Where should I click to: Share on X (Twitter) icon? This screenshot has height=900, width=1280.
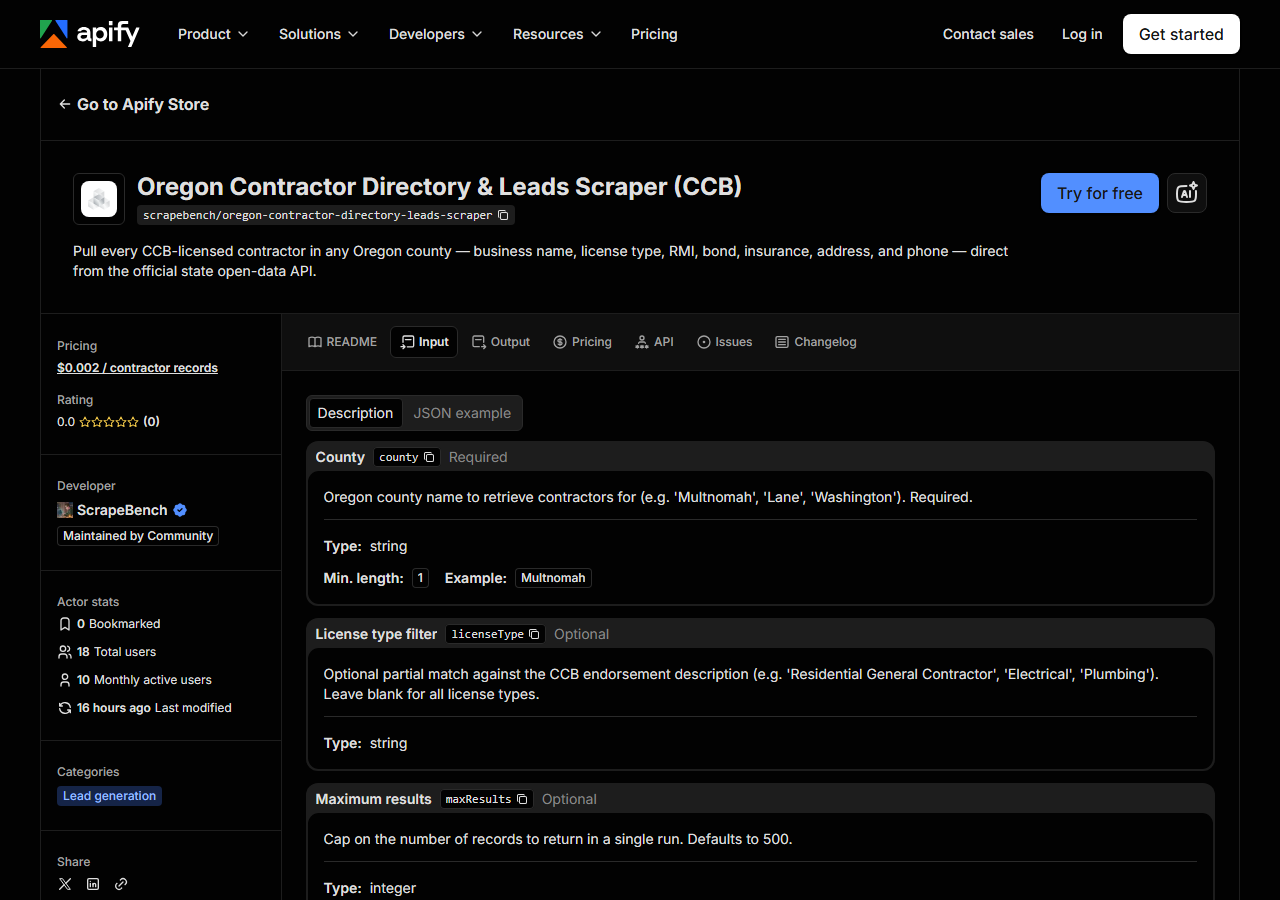(x=65, y=884)
